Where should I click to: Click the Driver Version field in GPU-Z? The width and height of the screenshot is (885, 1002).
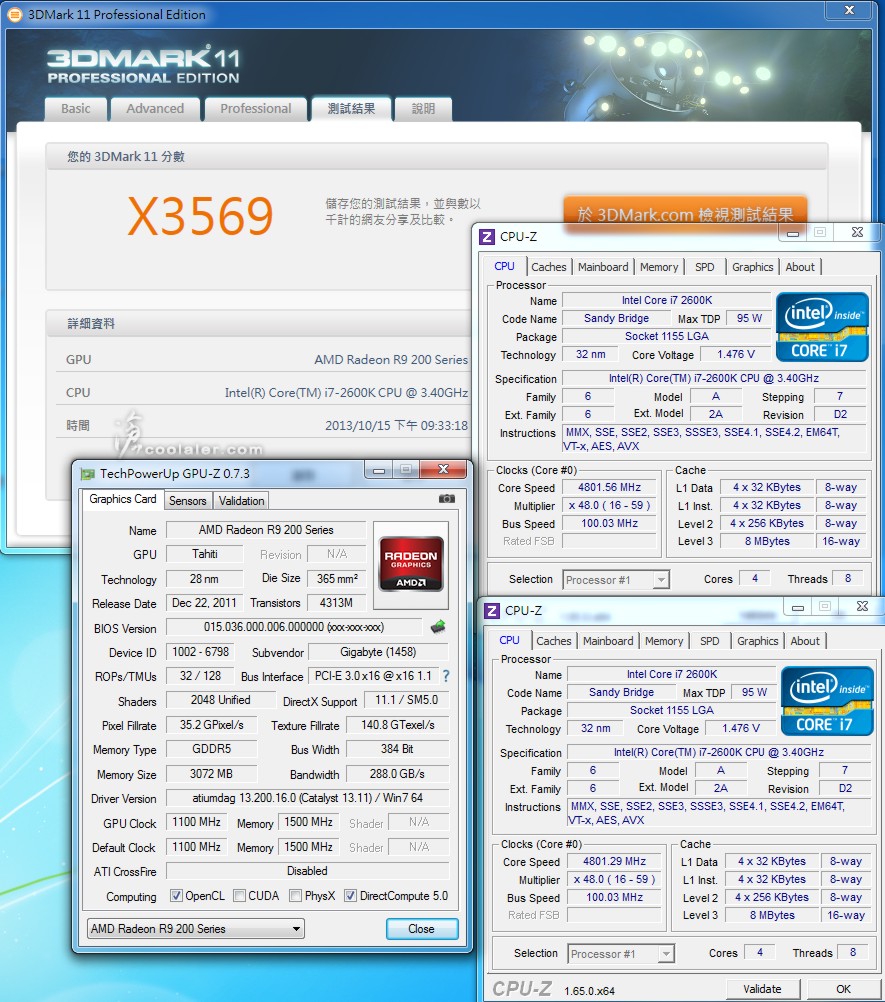click(307, 798)
